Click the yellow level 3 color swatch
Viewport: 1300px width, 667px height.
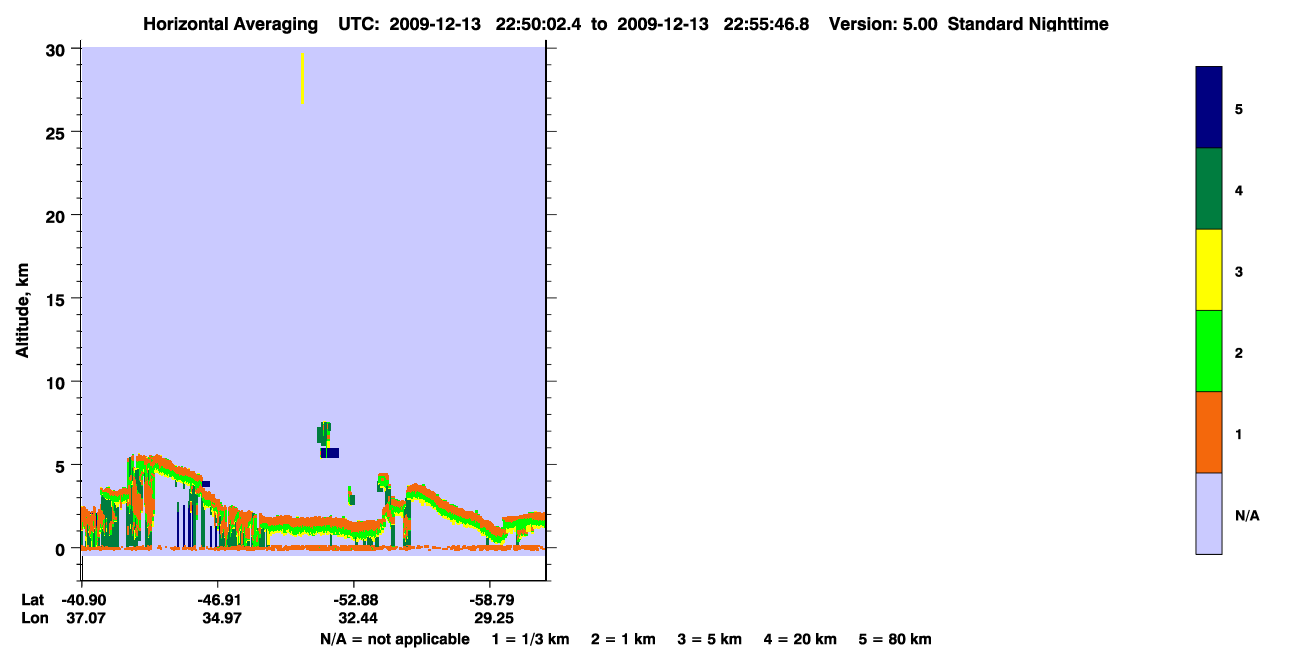click(x=1209, y=270)
